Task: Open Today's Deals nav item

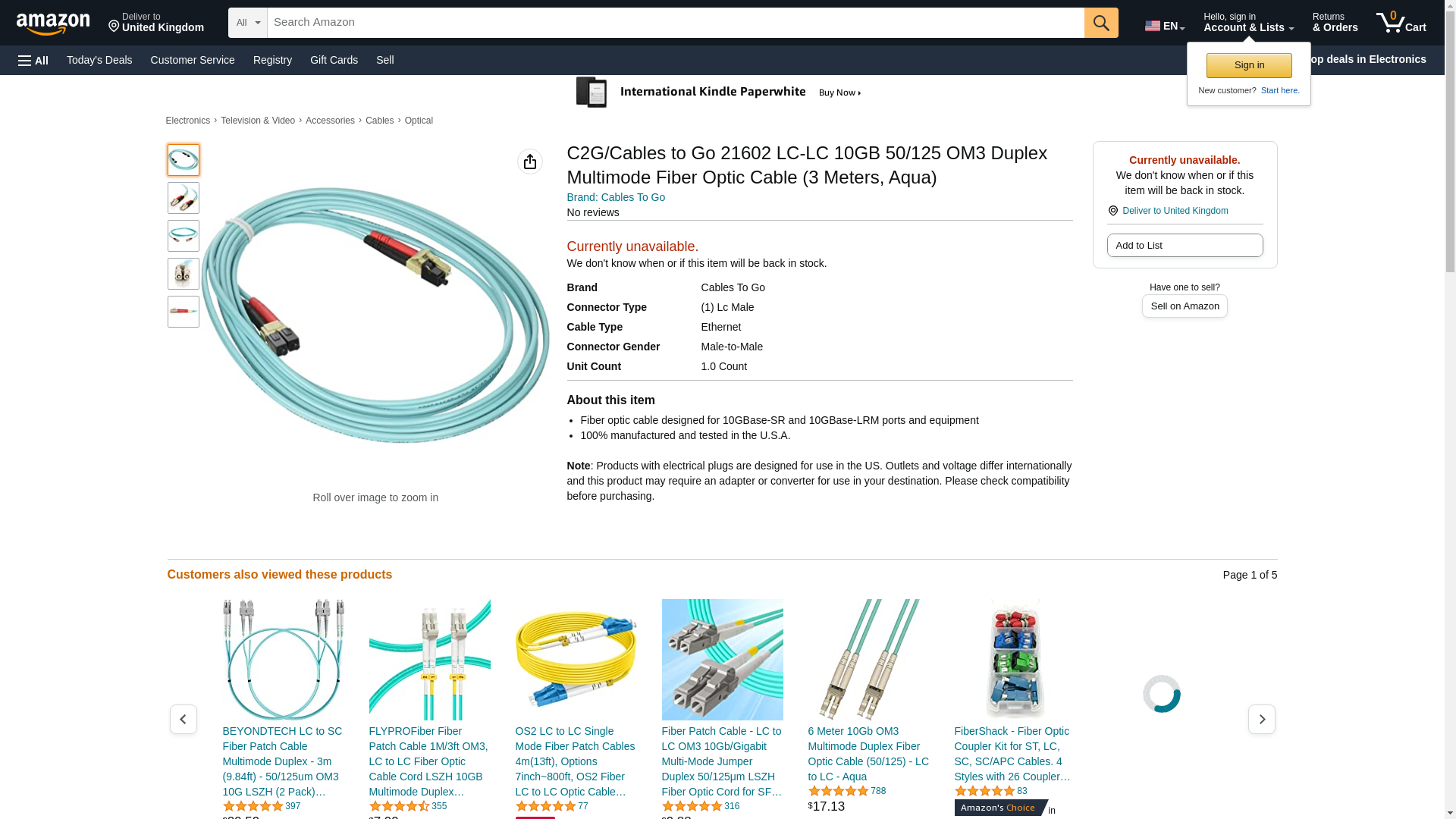Action: 99,60
